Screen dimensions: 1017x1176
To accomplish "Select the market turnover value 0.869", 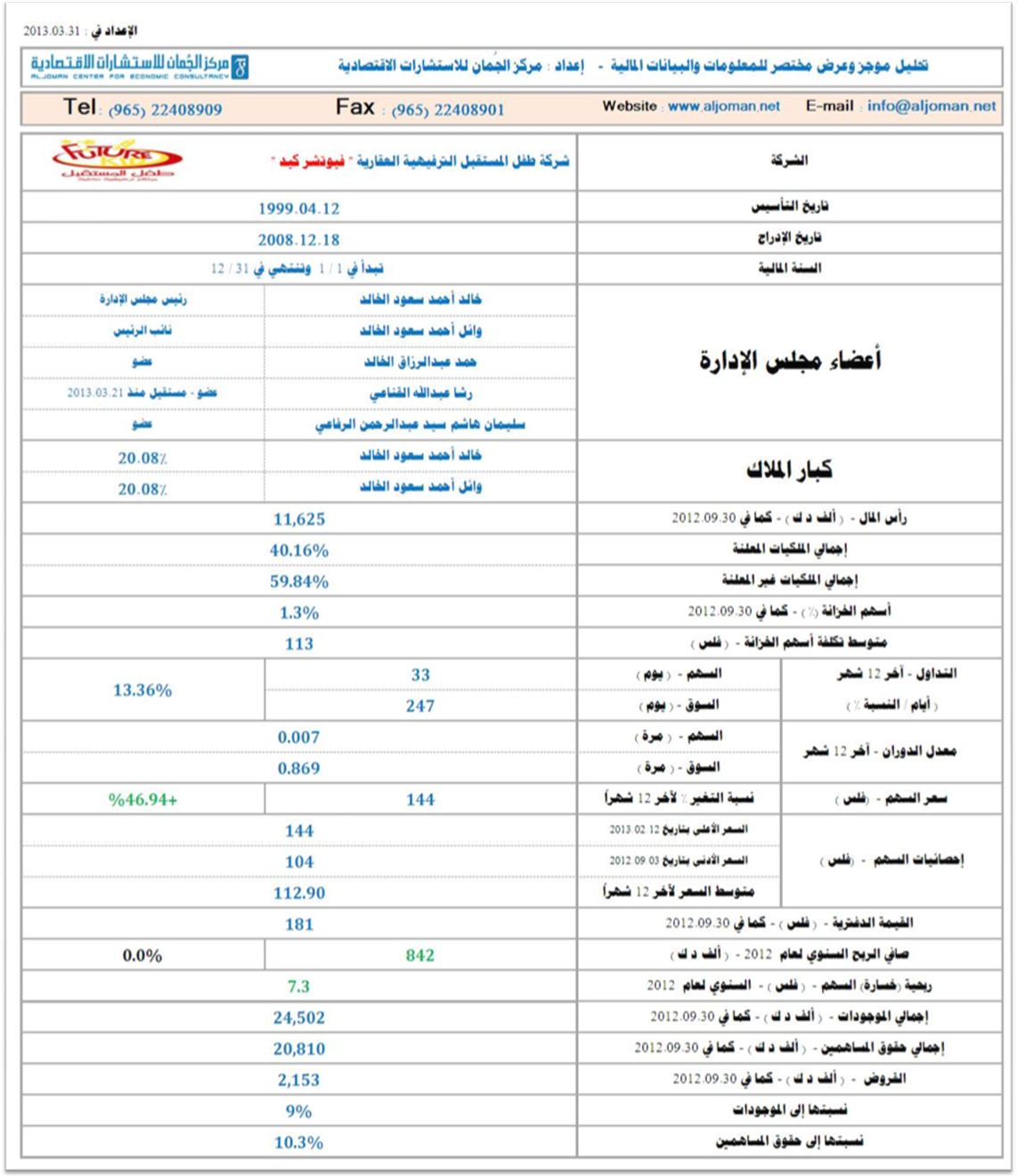I will (x=299, y=768).
